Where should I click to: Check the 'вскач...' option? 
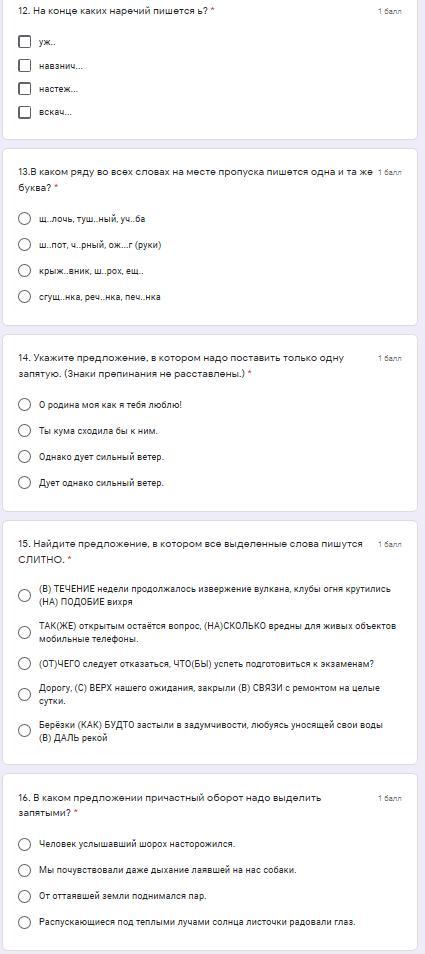pos(24,112)
